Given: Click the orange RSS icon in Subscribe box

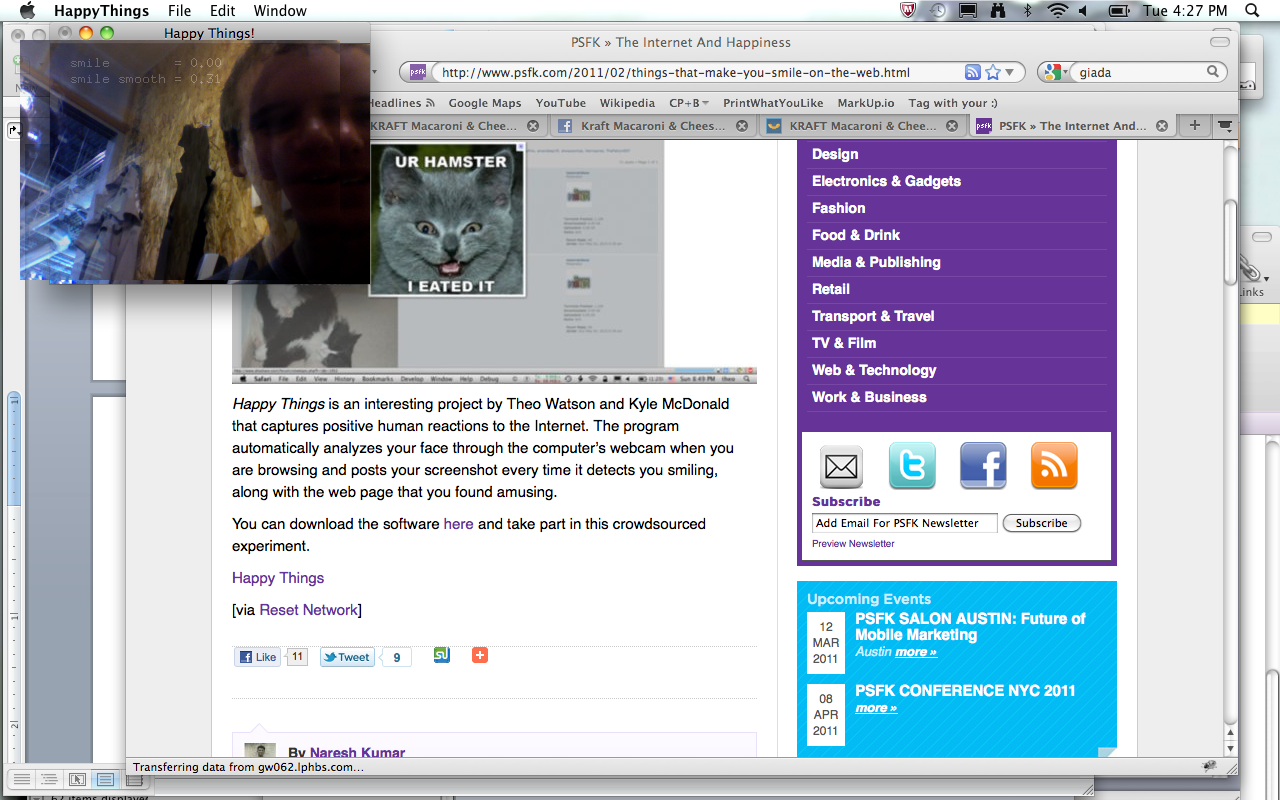Looking at the screenshot, I should pos(1054,466).
